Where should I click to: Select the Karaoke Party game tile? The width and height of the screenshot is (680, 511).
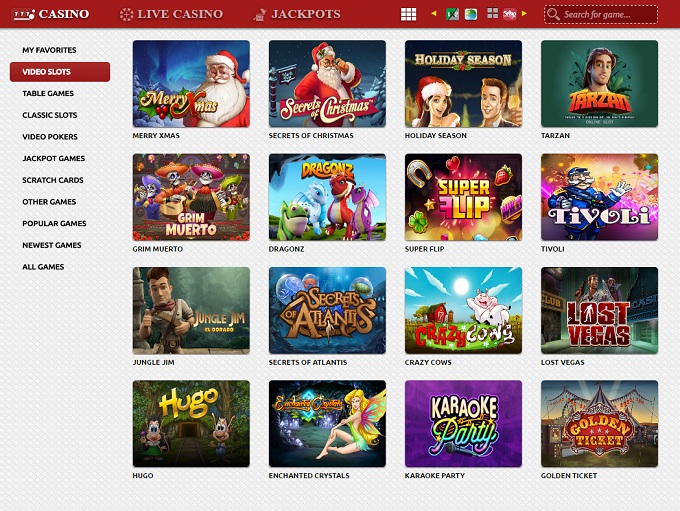coord(463,423)
